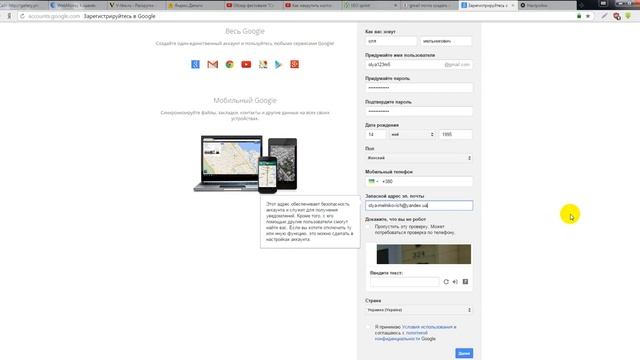640x360 pixels.
Task: Open captcha help question-mark icon
Action: (465, 282)
